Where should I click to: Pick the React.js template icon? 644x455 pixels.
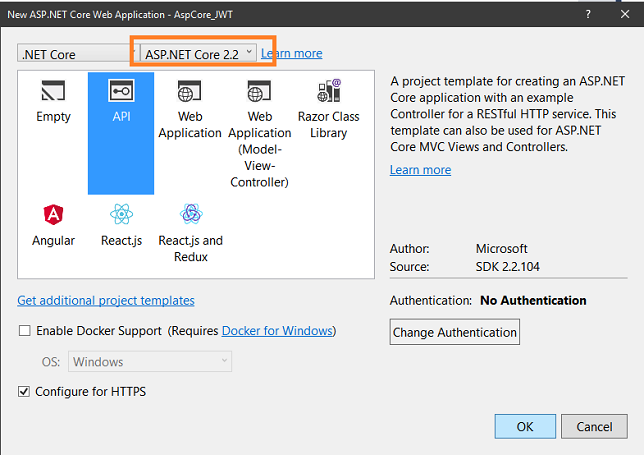pos(122,214)
